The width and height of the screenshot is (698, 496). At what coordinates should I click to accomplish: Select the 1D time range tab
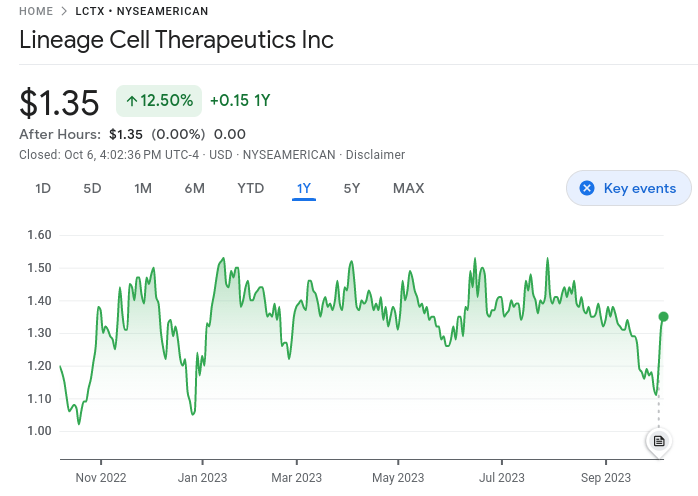(x=43, y=188)
